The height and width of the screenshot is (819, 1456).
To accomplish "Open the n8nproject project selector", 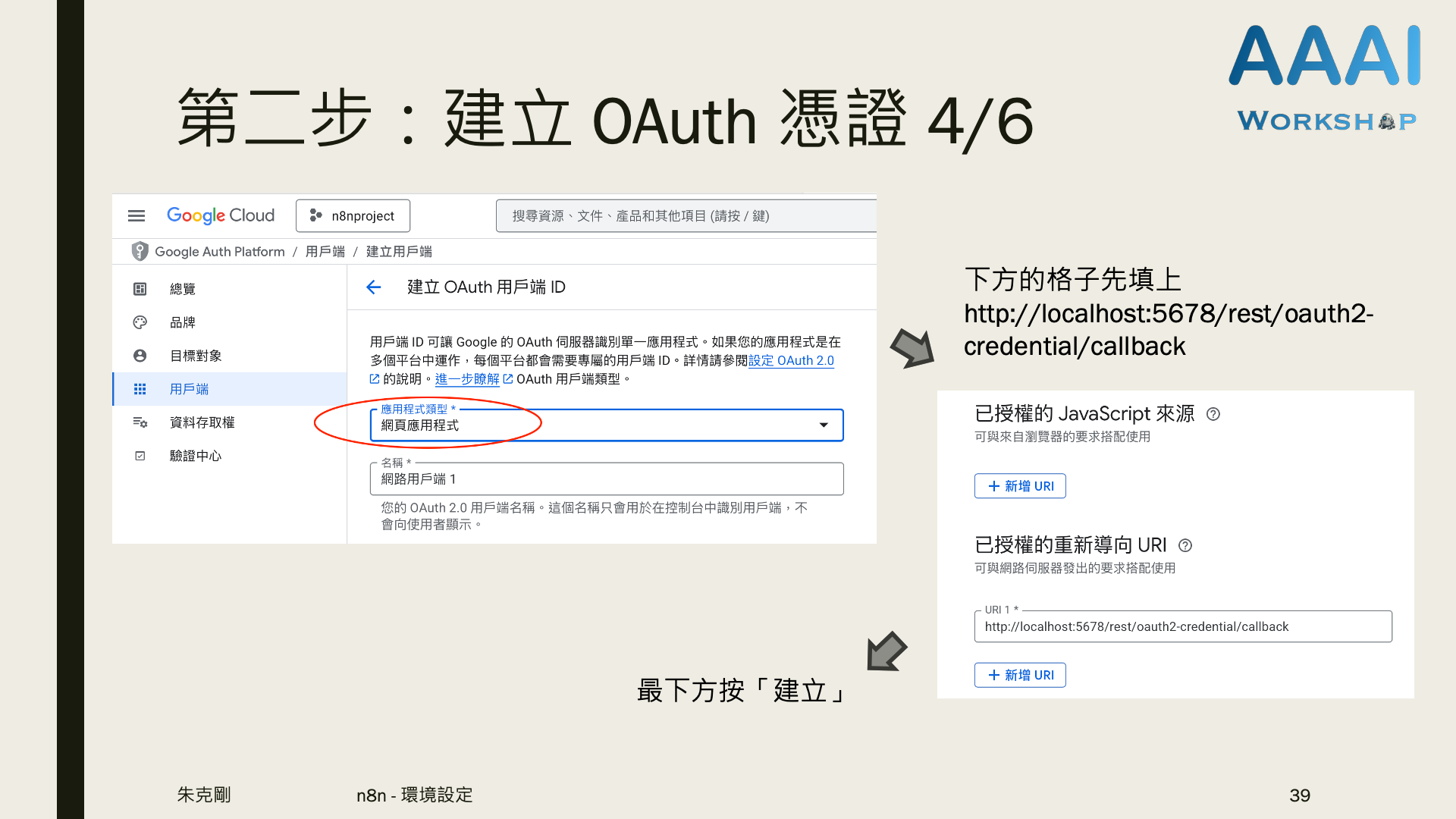I will pyautogui.click(x=353, y=216).
